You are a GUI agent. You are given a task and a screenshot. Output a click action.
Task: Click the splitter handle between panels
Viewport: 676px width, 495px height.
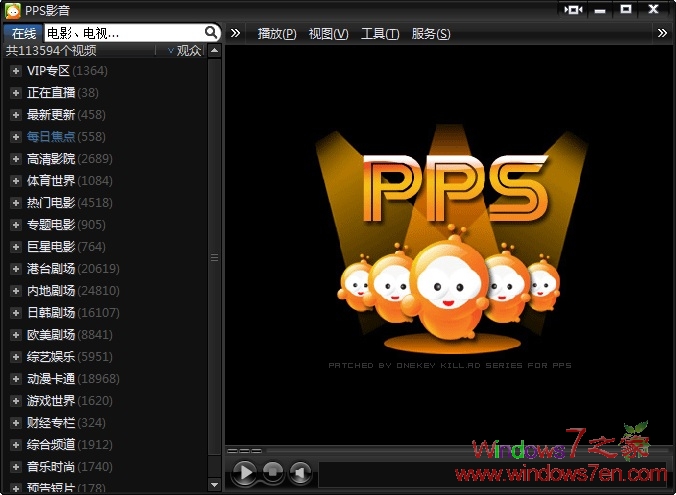tap(213, 257)
